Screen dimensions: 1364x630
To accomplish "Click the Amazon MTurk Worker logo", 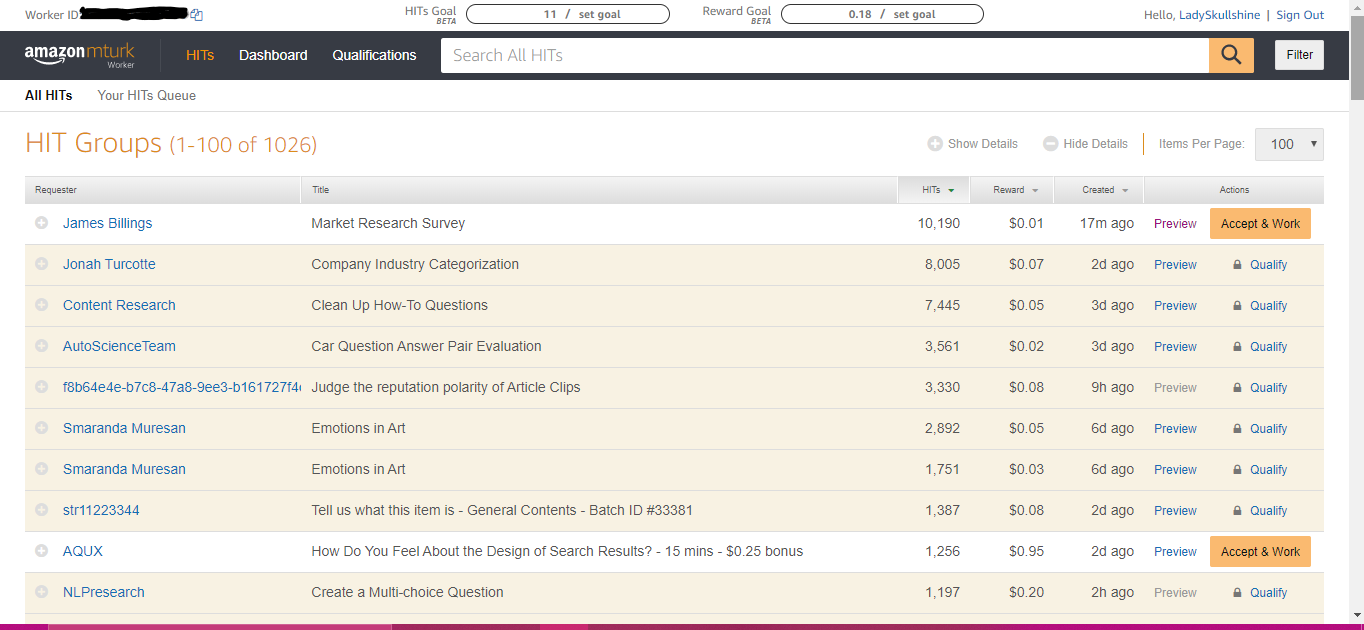I will coord(79,55).
